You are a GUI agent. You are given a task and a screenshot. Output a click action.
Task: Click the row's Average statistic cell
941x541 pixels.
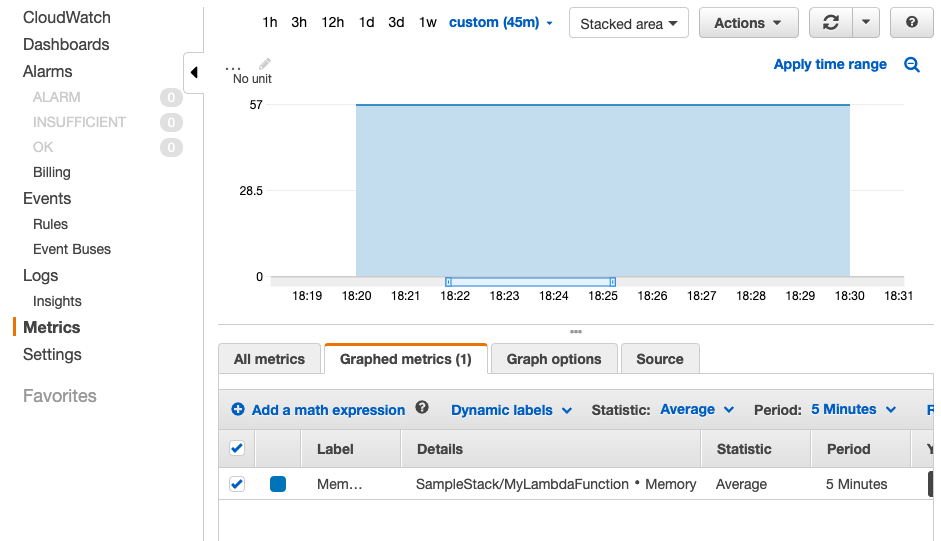coord(741,484)
